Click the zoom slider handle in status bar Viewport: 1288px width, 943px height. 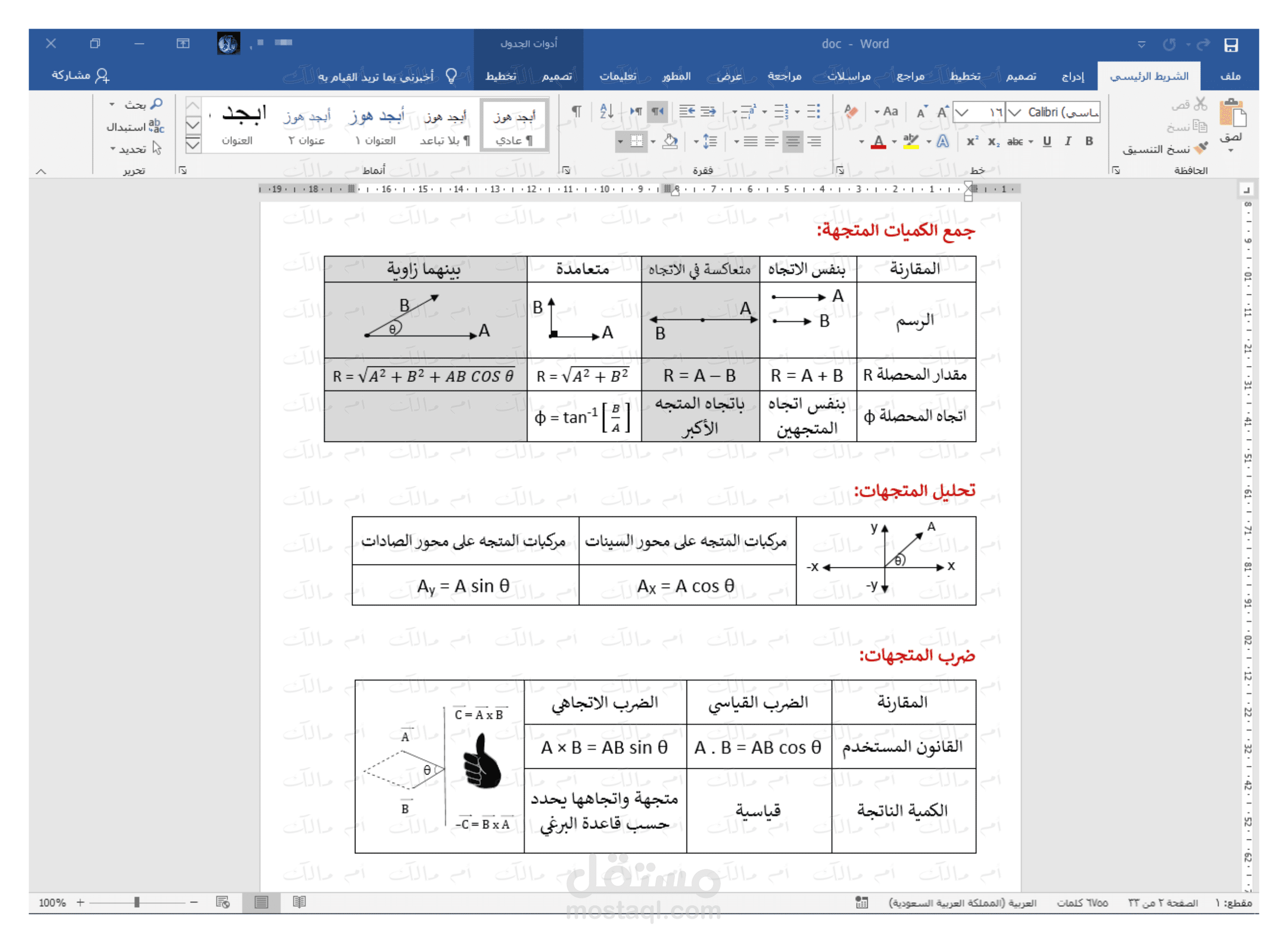137,902
